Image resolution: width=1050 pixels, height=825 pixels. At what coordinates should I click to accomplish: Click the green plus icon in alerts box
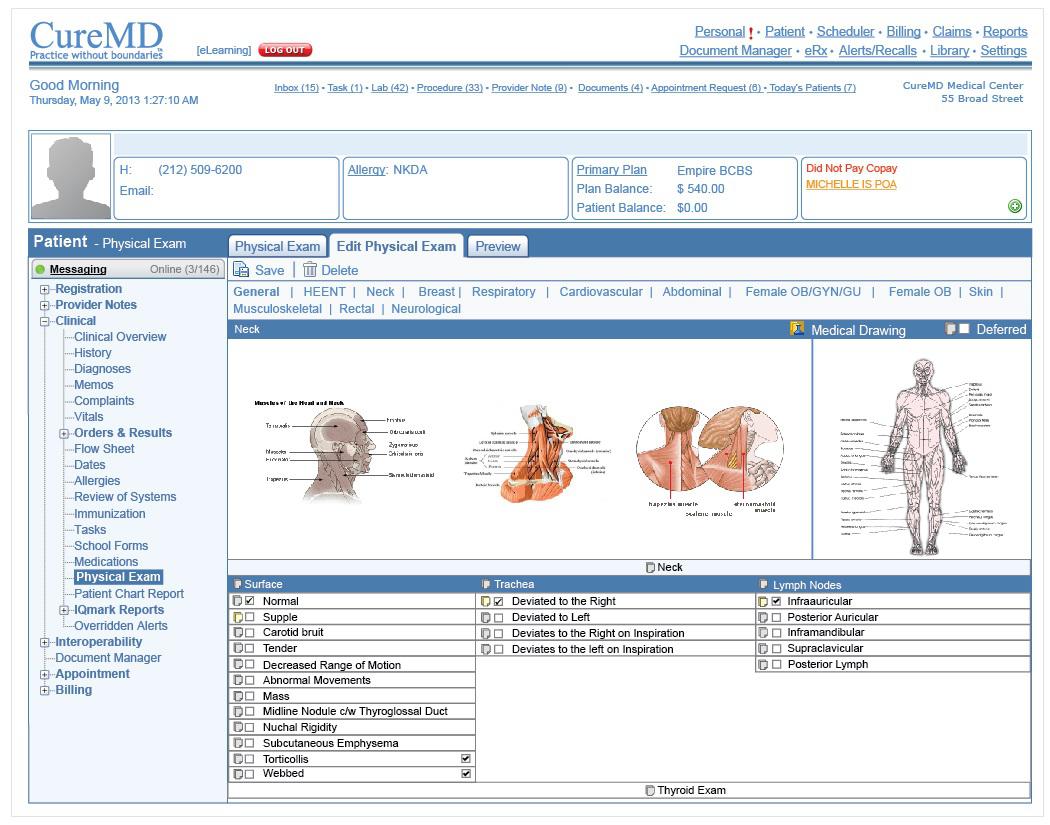pyautogui.click(x=1015, y=206)
